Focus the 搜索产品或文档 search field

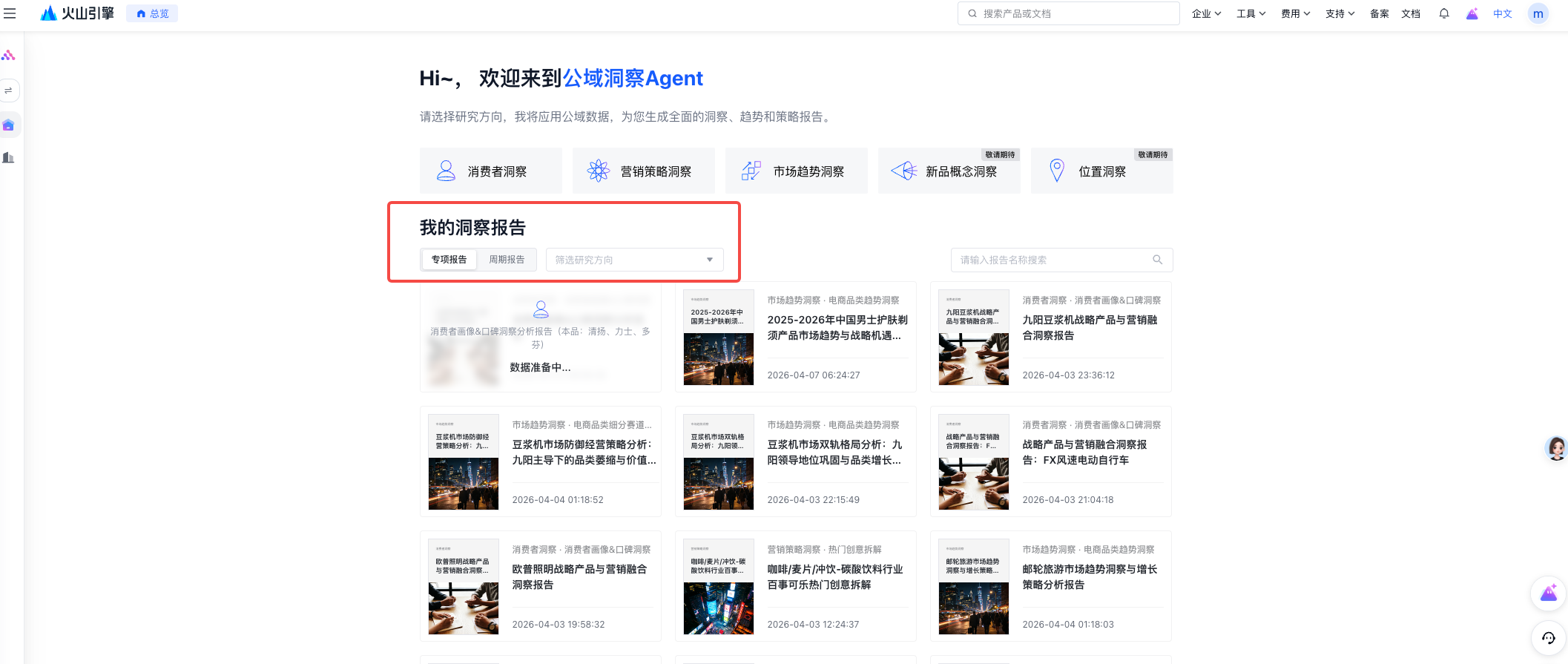click(x=1069, y=13)
